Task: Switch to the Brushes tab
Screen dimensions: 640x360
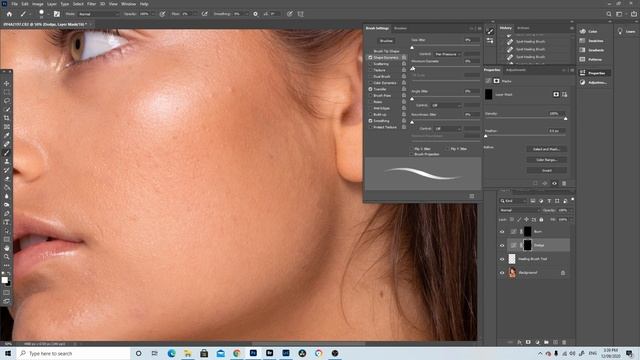Action: coord(400,29)
